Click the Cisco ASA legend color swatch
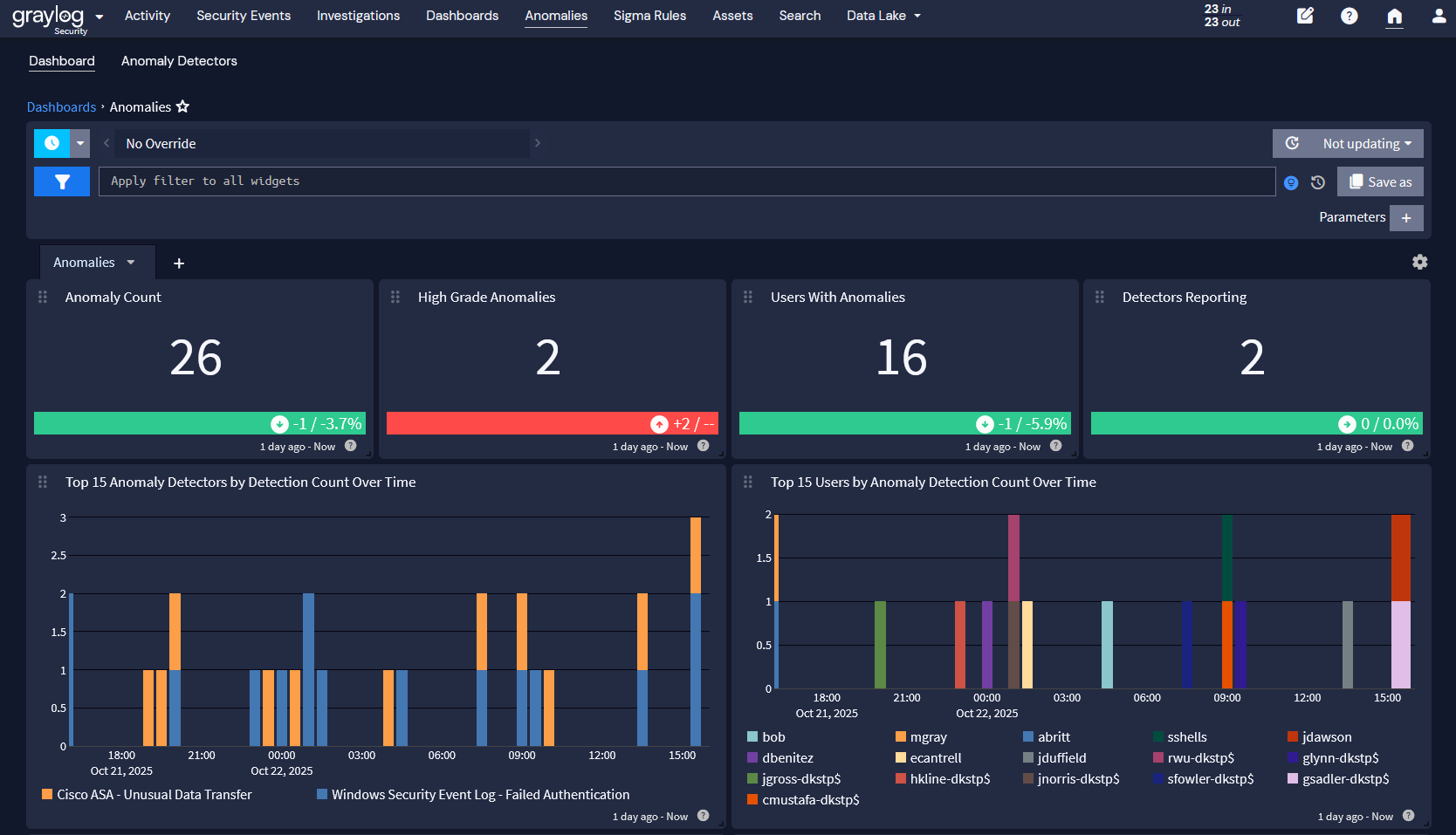 coord(45,794)
